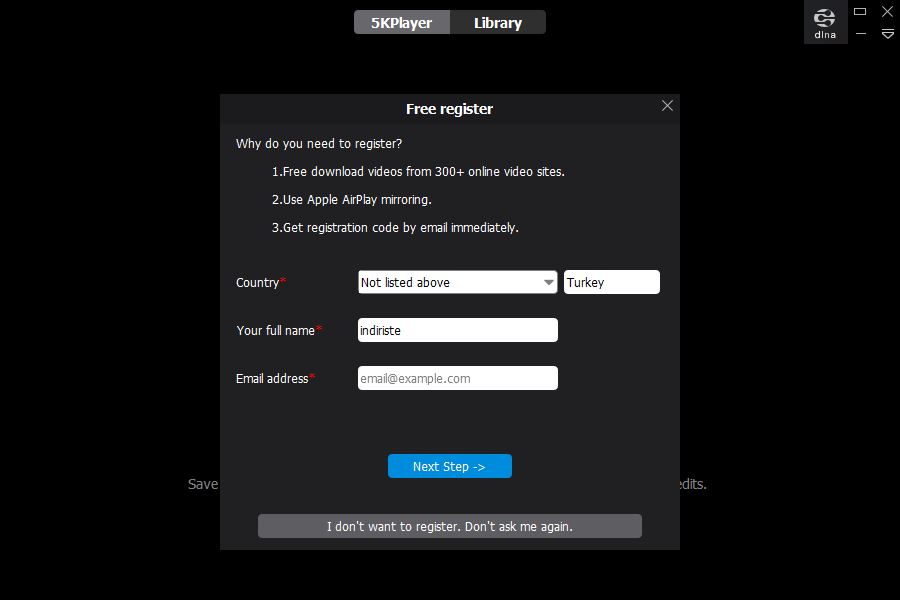The height and width of the screenshot is (600, 900).
Task: Select the Apple AirPlay mirroring line
Action: [x=351, y=200]
